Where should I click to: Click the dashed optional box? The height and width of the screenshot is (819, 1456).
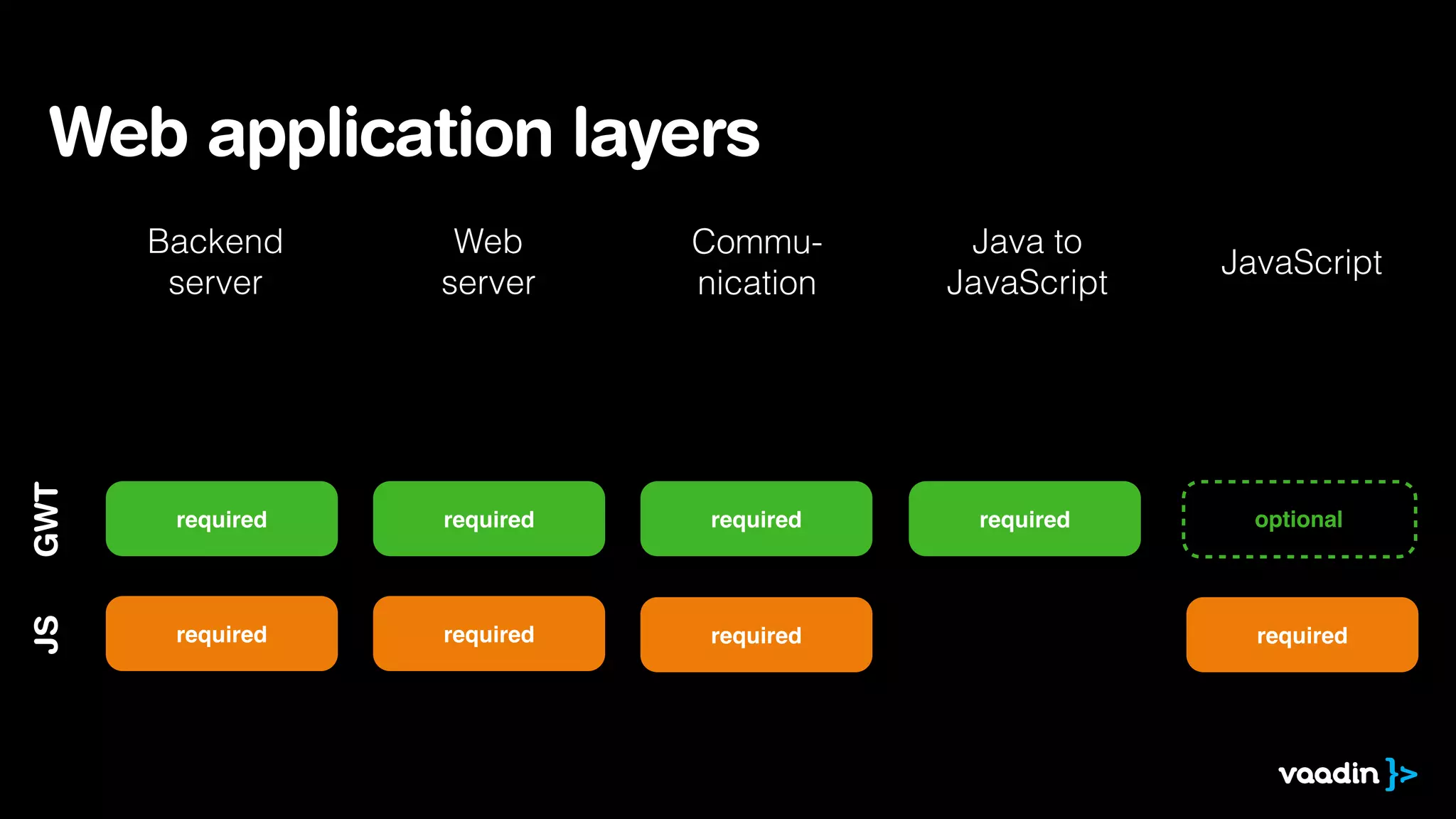[1299, 519]
